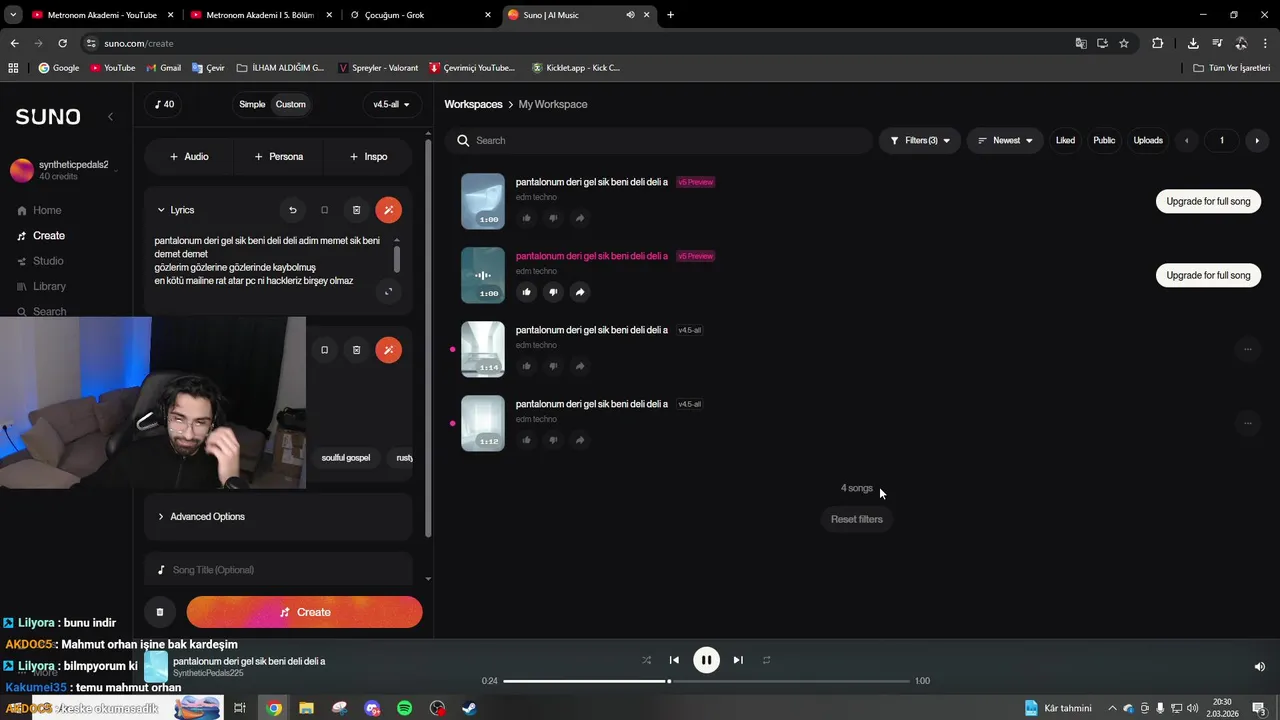Click the Create song button
1280x720 pixels.
tap(304, 612)
